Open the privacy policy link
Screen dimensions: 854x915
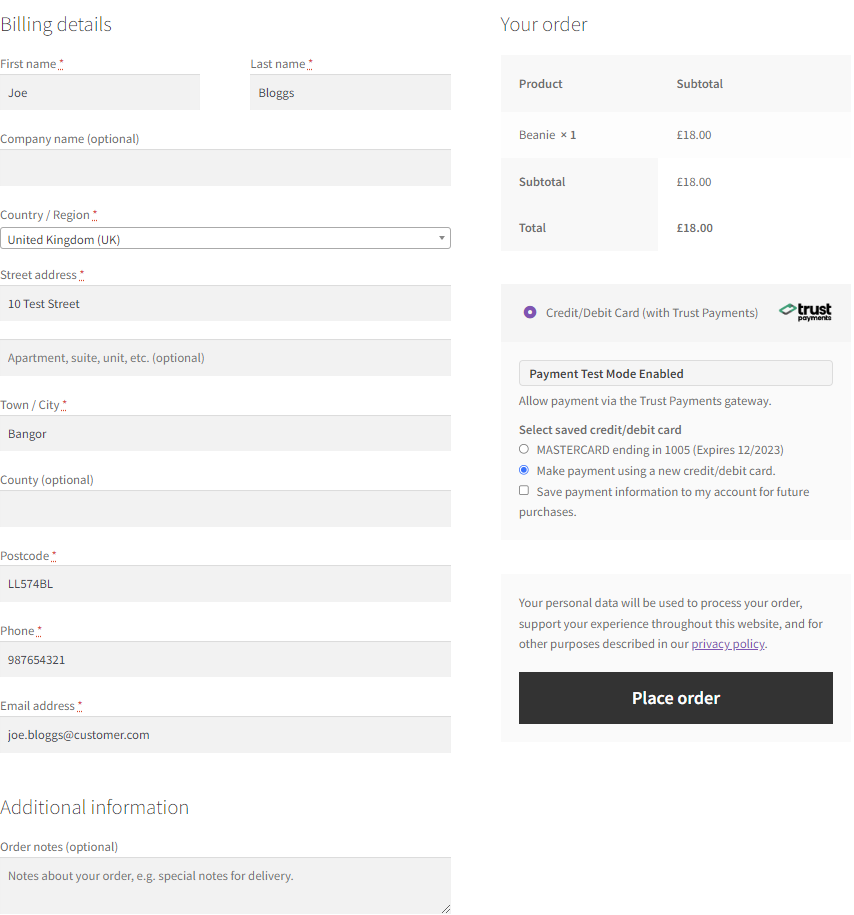pyautogui.click(x=727, y=644)
